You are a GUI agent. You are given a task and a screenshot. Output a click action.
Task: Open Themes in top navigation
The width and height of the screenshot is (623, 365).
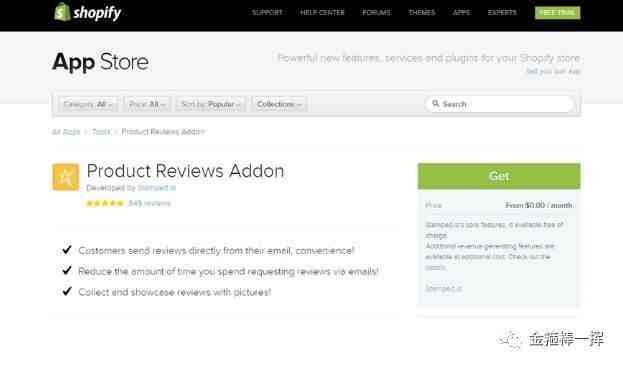(422, 13)
